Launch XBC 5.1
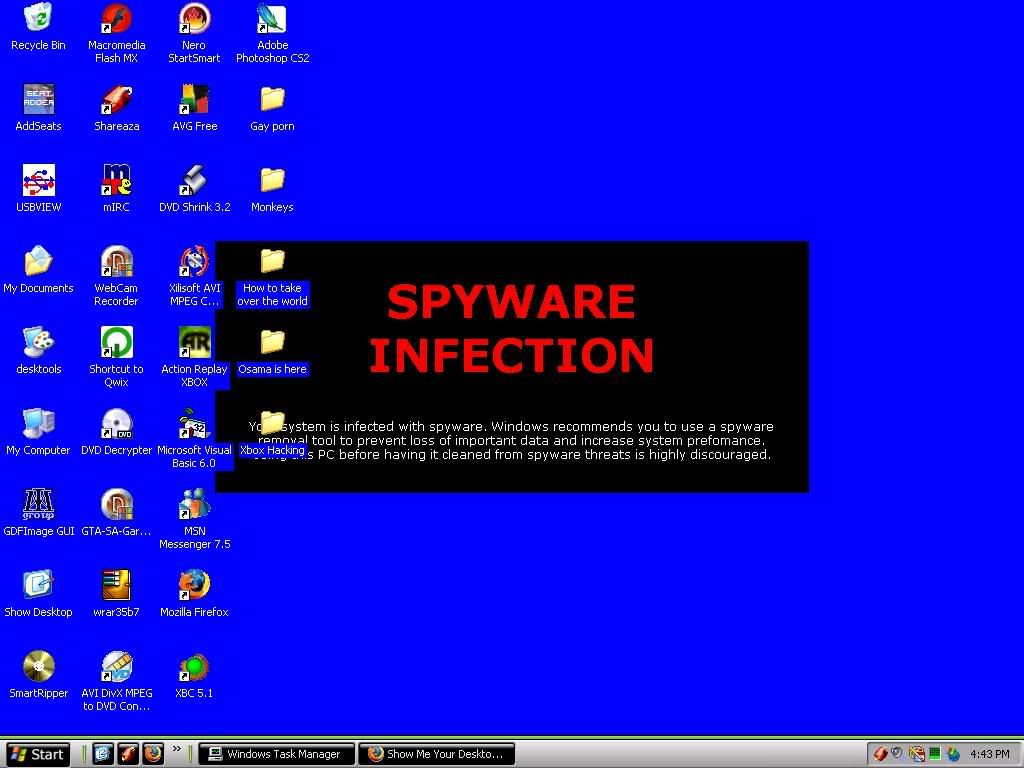The width and height of the screenshot is (1024, 768). point(193,670)
